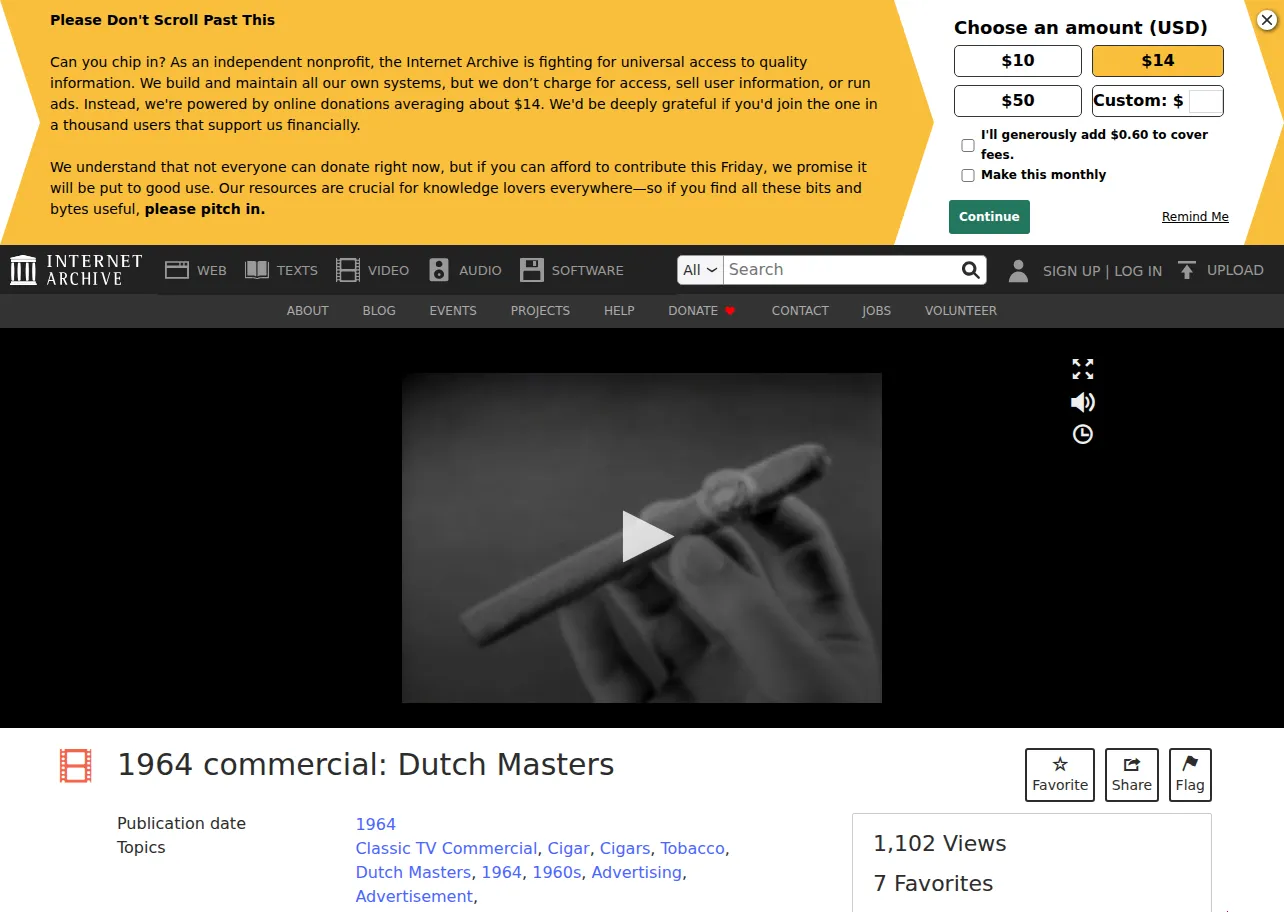
Task: Enter fullscreen video mode
Action: pos(1082,369)
